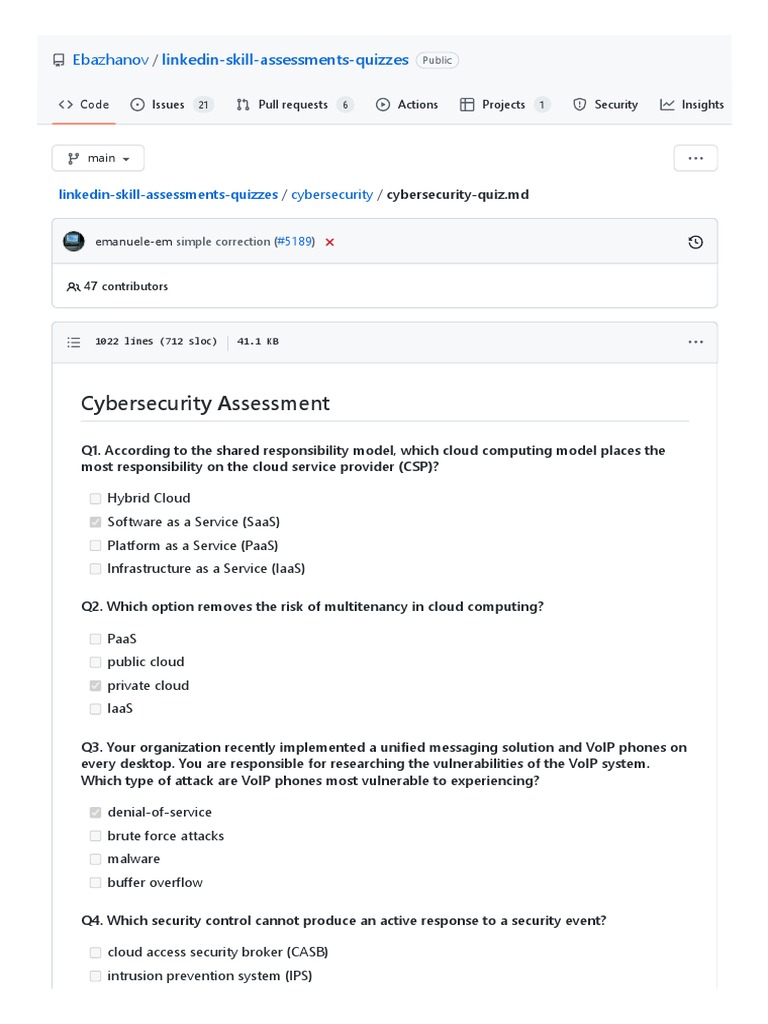This screenshot has width=768, height=1024.
Task: Open the Pull requests tab
Action: tap(294, 104)
